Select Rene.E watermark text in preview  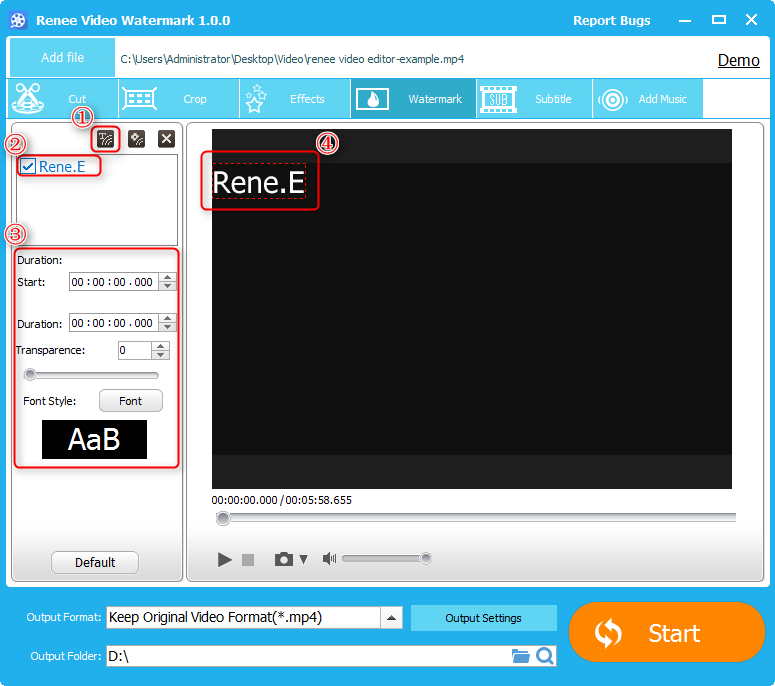click(258, 182)
